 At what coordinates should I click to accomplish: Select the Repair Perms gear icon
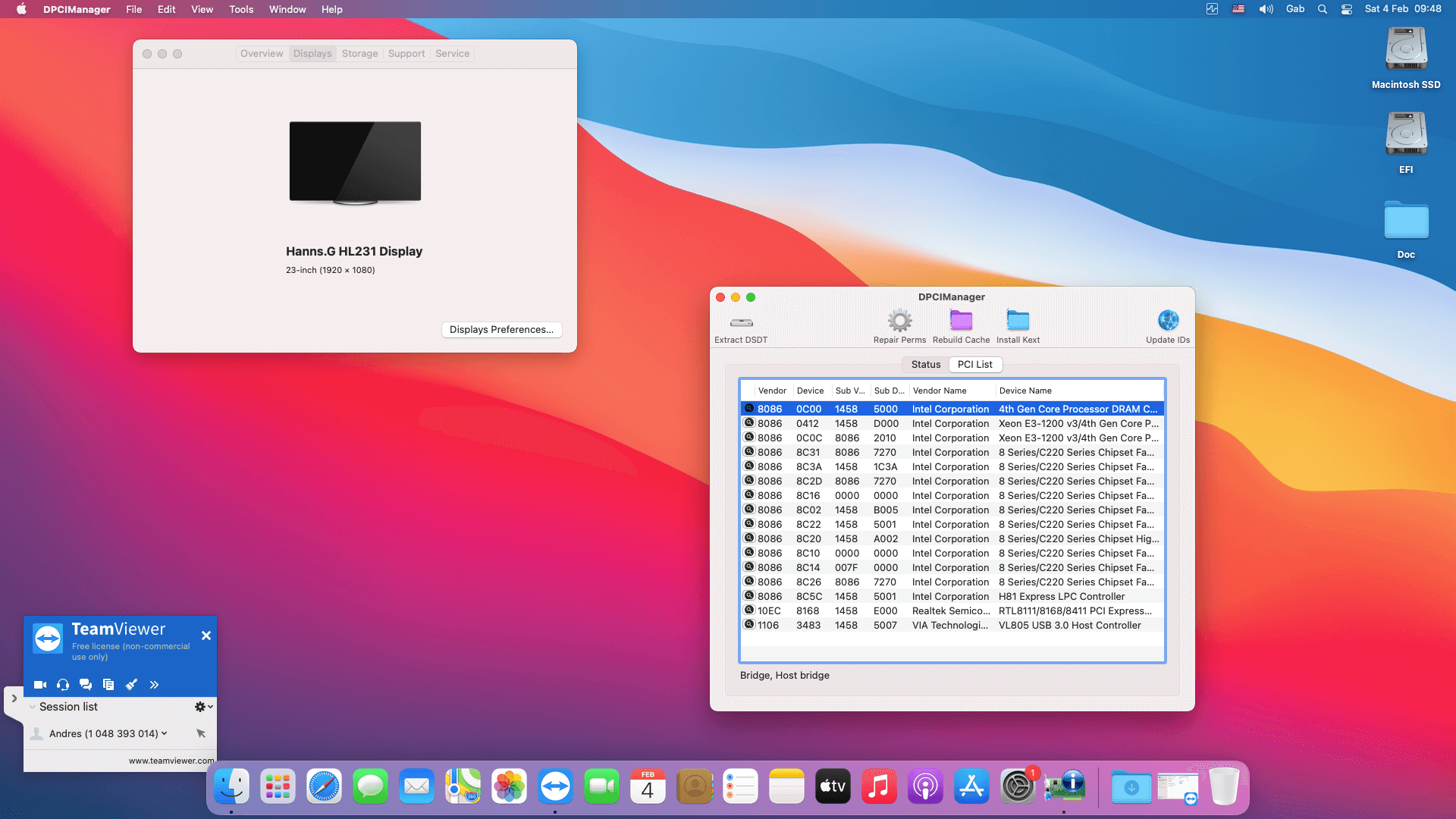point(899,321)
